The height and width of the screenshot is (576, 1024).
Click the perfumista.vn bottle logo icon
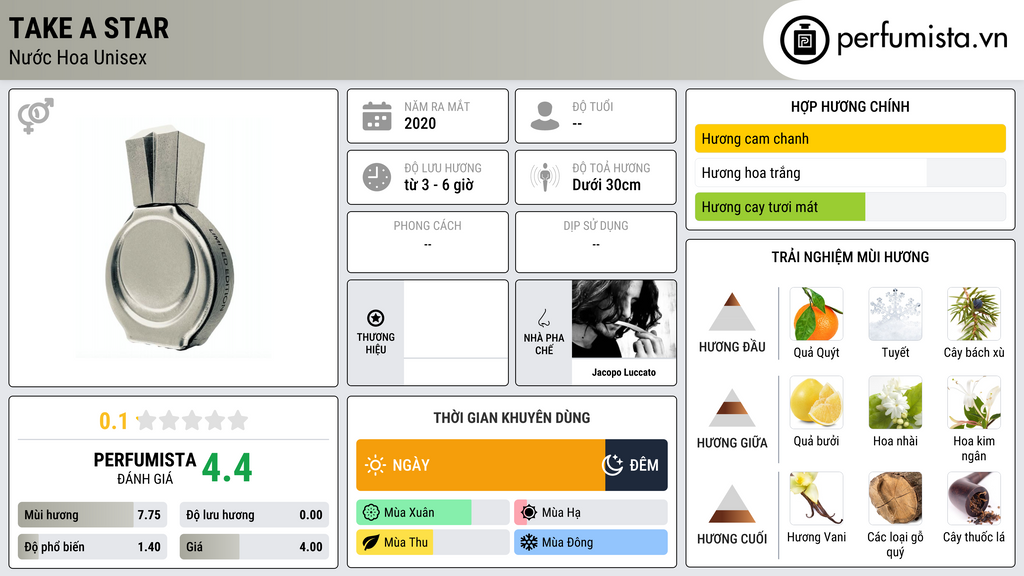(x=804, y=40)
